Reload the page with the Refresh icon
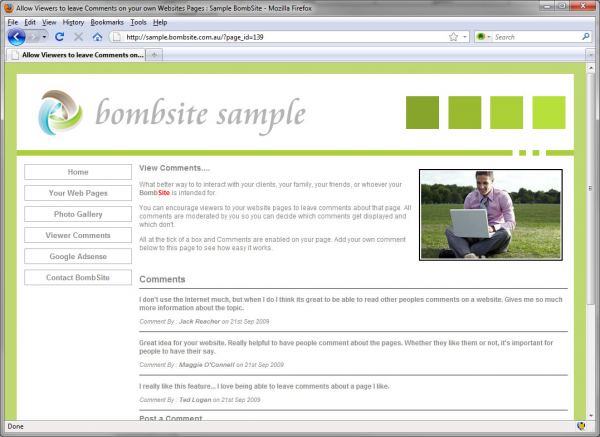 point(59,37)
